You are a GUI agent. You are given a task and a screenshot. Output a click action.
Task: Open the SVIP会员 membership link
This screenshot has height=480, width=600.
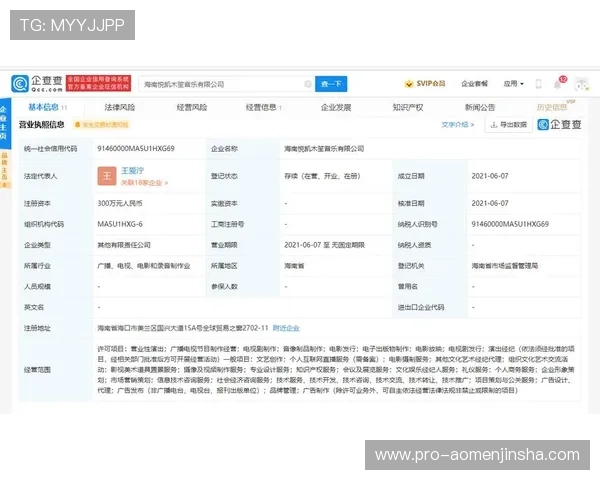point(425,83)
